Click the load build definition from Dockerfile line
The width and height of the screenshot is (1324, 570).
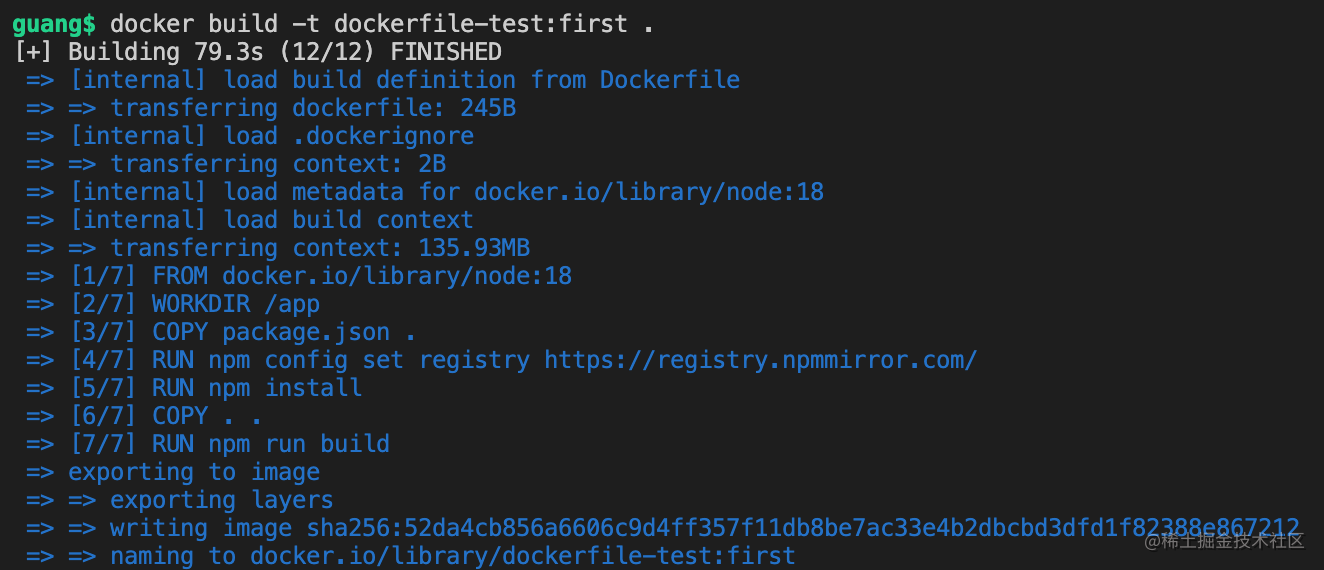(x=383, y=80)
